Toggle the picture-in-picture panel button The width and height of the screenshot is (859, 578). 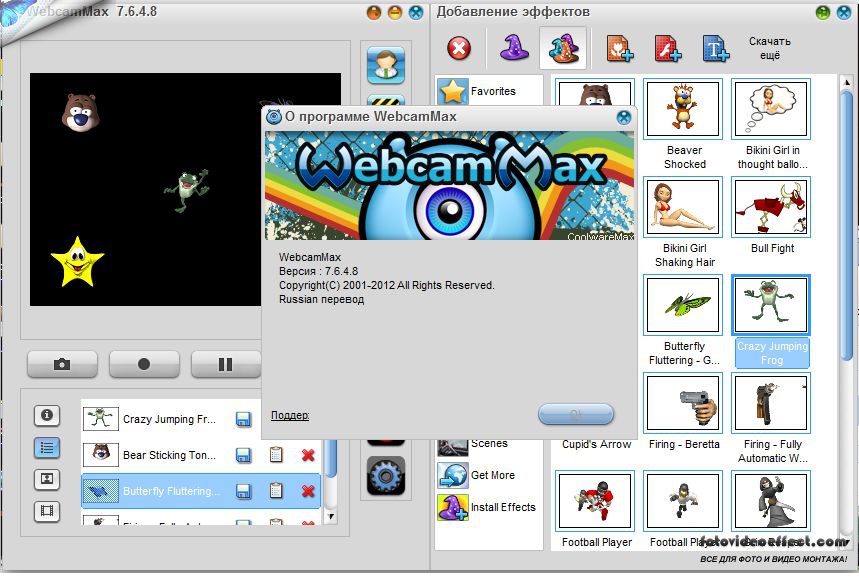[47, 479]
